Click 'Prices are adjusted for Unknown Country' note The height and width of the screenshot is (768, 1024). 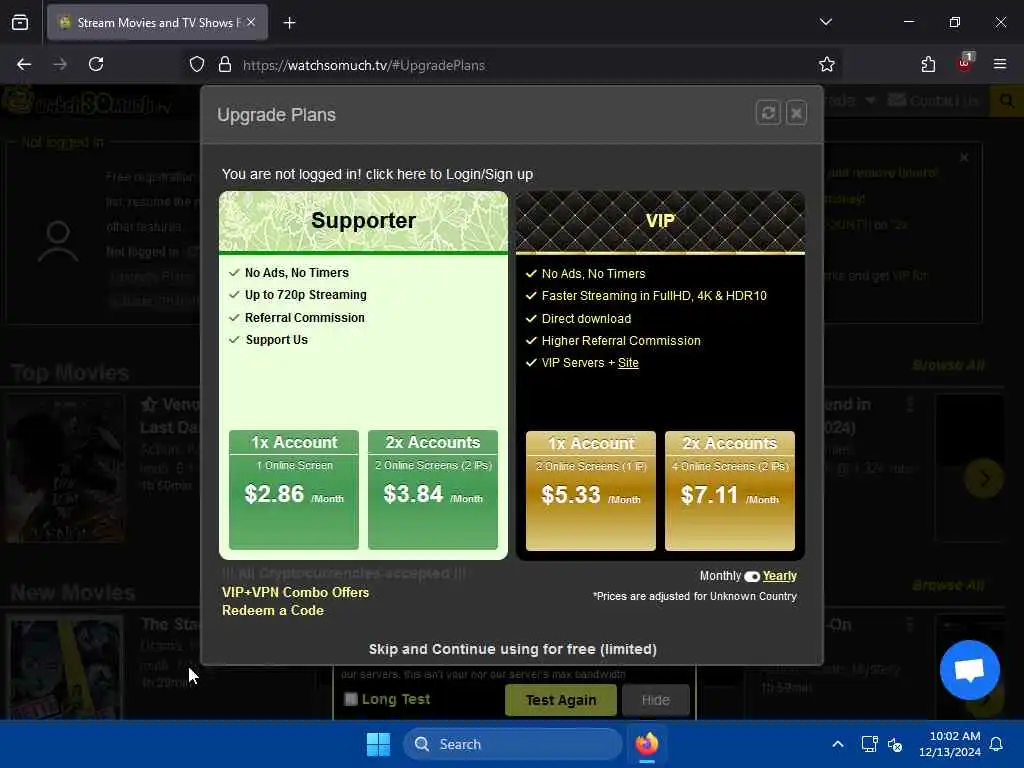pyautogui.click(x=695, y=596)
